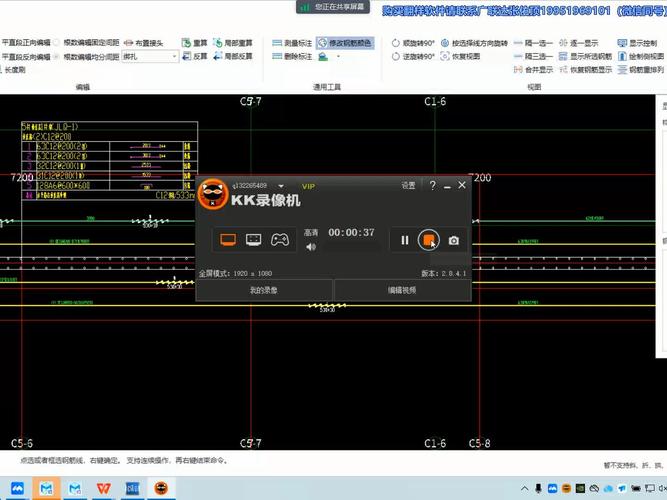
Task: Click 局部重算 tool
Action: [233, 43]
